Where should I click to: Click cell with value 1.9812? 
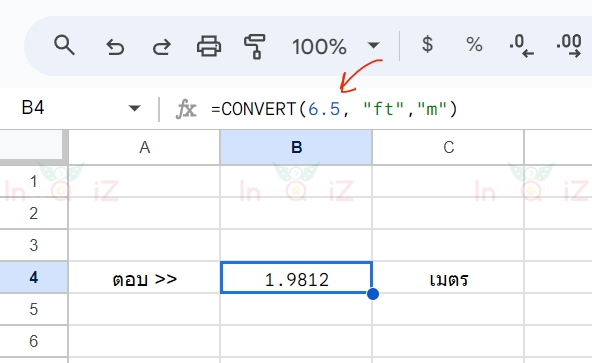(x=296, y=278)
